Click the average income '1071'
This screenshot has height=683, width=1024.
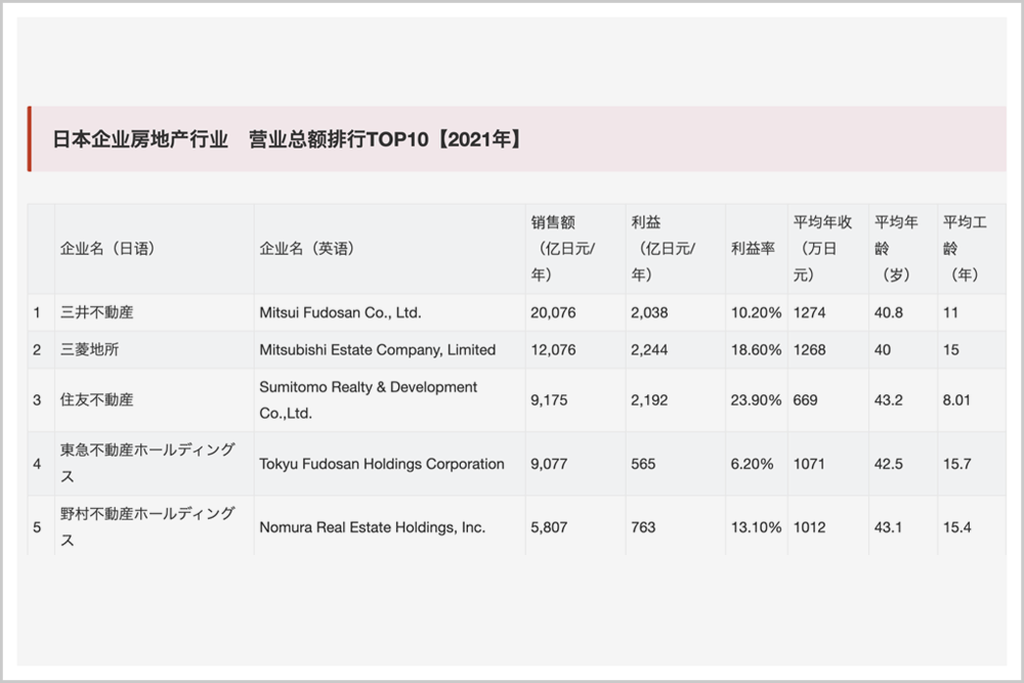(x=808, y=464)
